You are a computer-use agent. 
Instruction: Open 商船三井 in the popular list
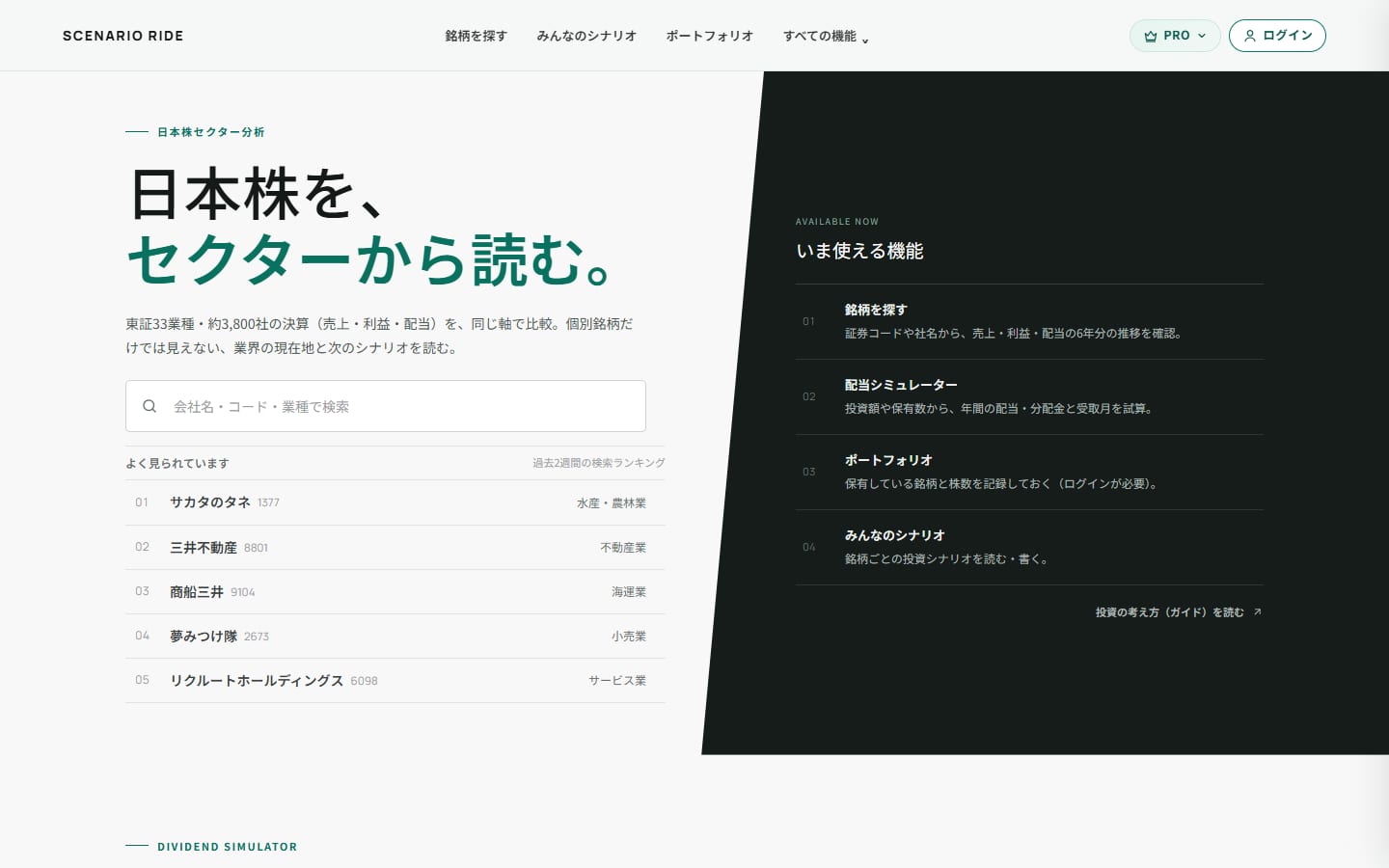395,591
